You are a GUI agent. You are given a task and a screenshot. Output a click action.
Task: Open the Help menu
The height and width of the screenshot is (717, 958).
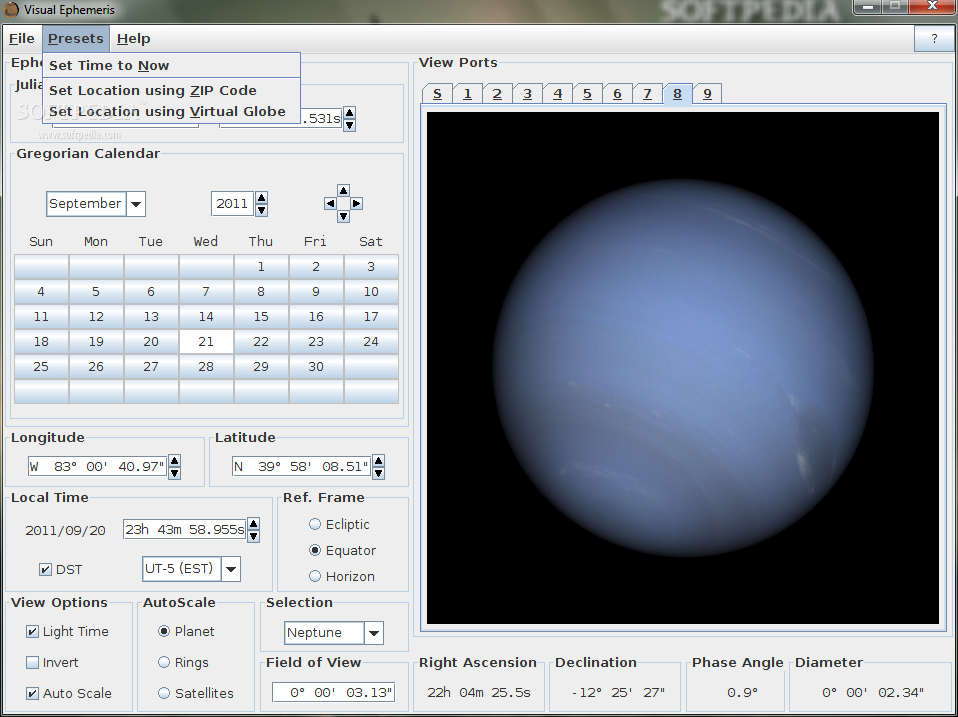click(134, 38)
